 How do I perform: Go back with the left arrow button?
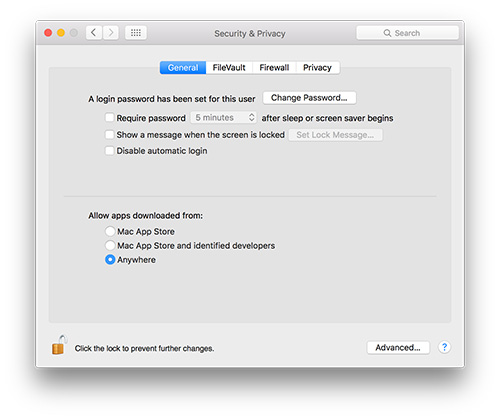(x=94, y=33)
